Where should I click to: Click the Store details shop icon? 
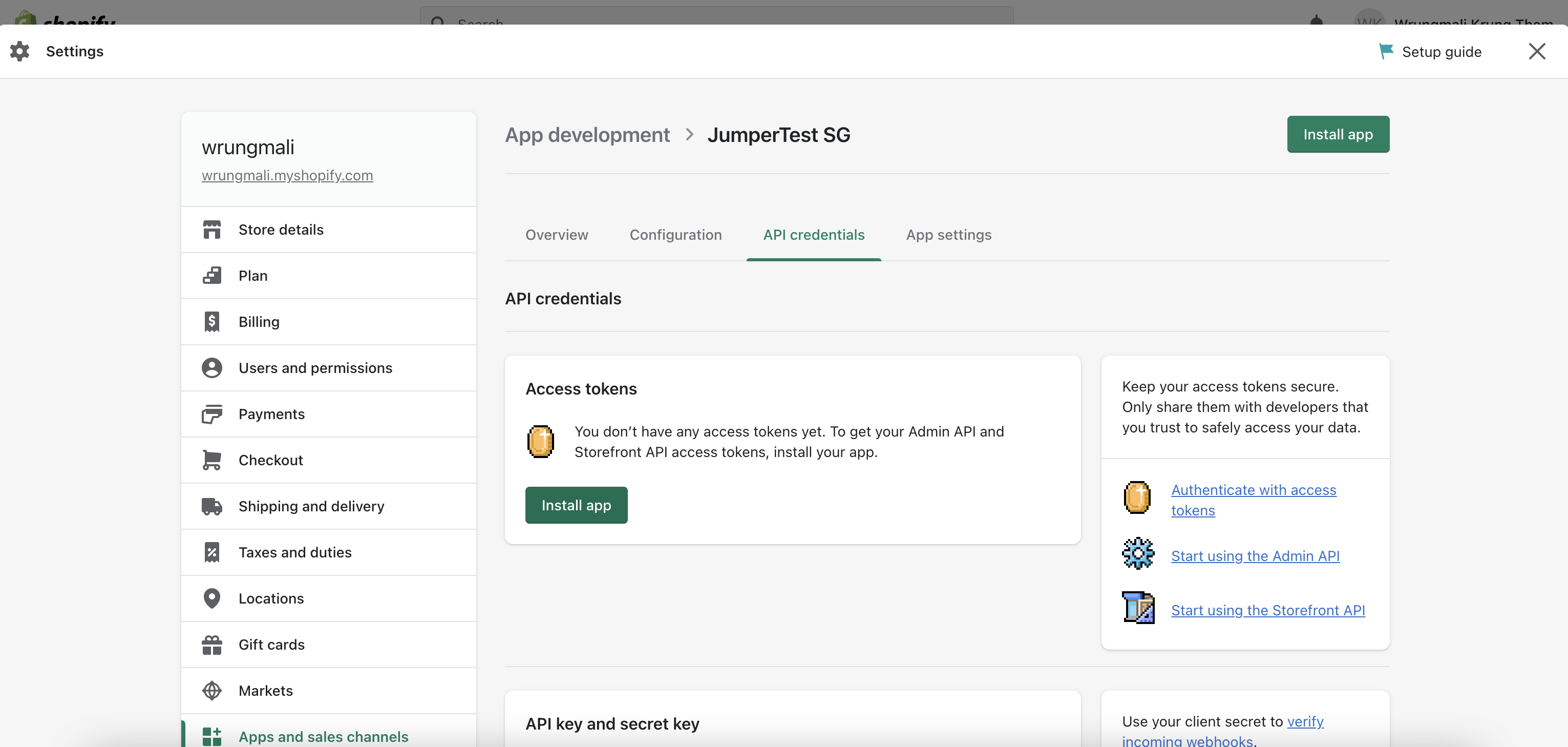point(212,230)
